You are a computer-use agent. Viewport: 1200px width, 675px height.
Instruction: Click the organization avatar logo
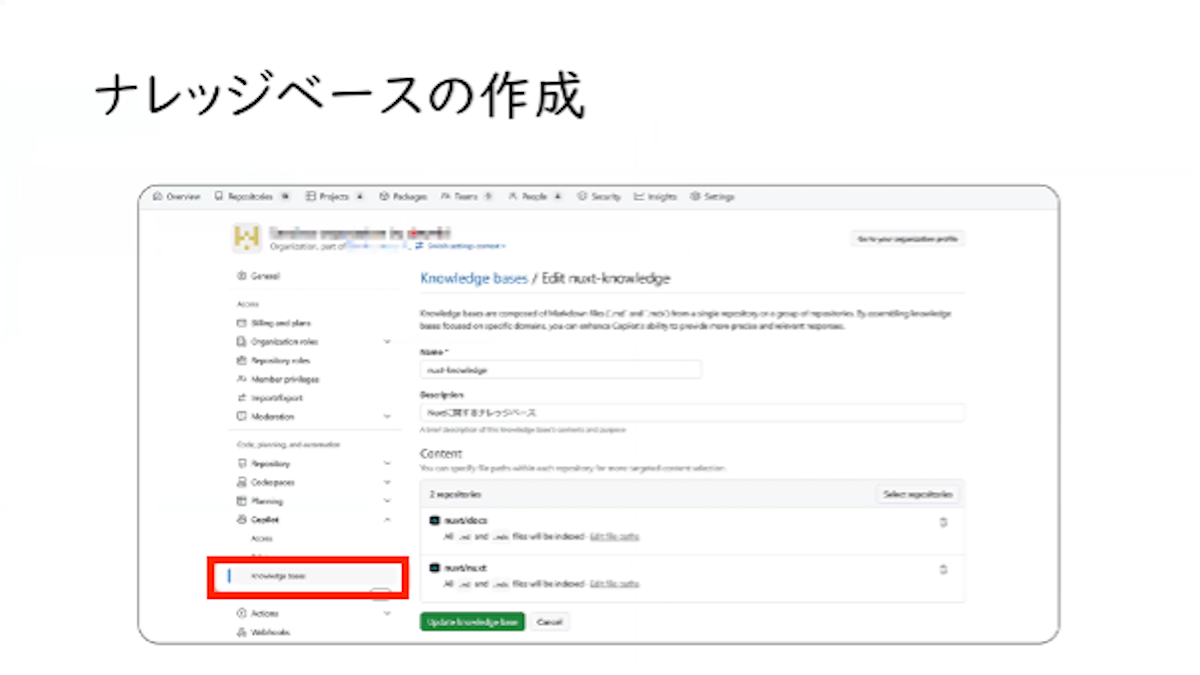coord(246,238)
